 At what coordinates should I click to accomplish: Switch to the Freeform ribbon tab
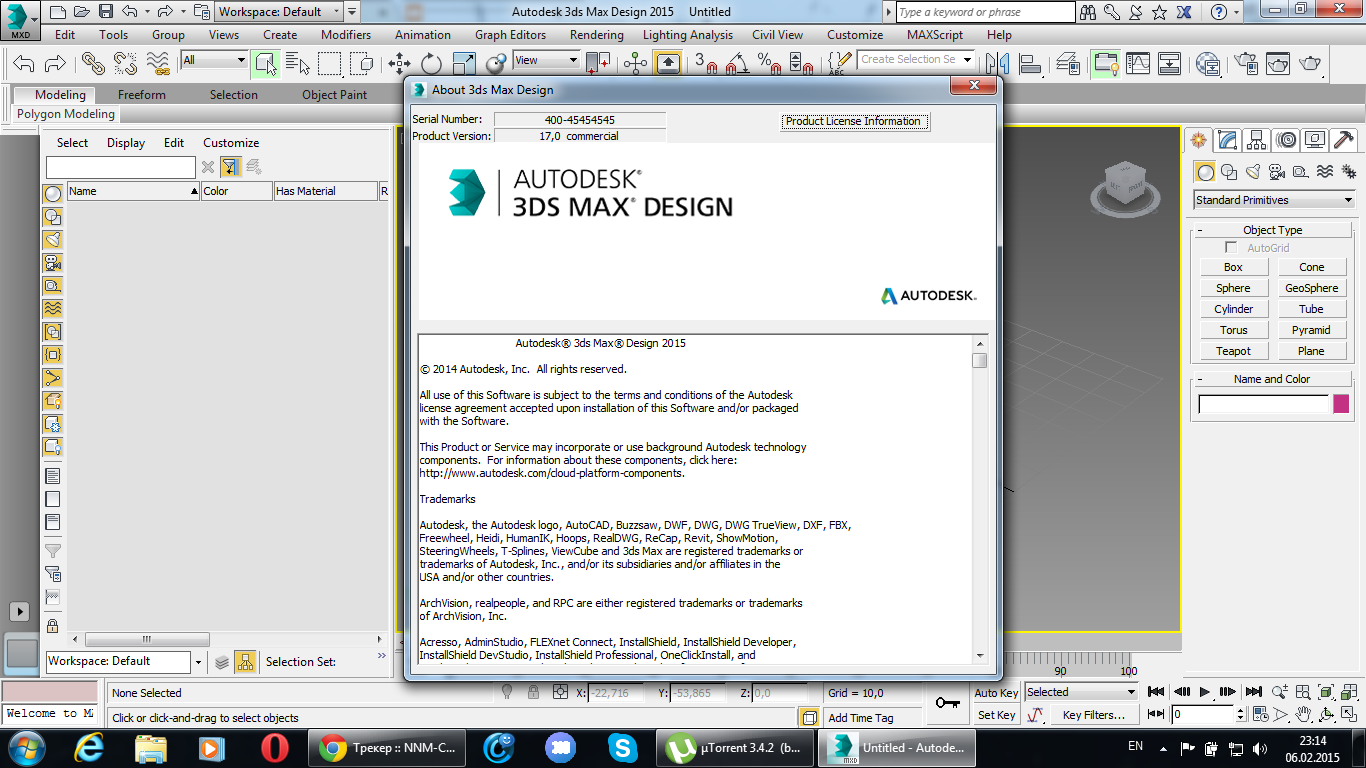[142, 95]
